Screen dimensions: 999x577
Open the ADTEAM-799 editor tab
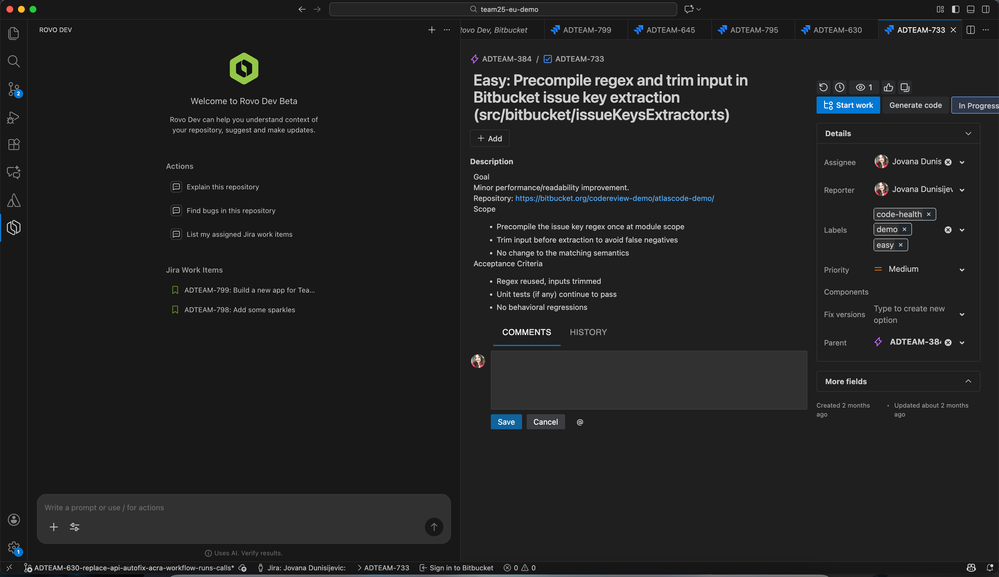coord(583,29)
